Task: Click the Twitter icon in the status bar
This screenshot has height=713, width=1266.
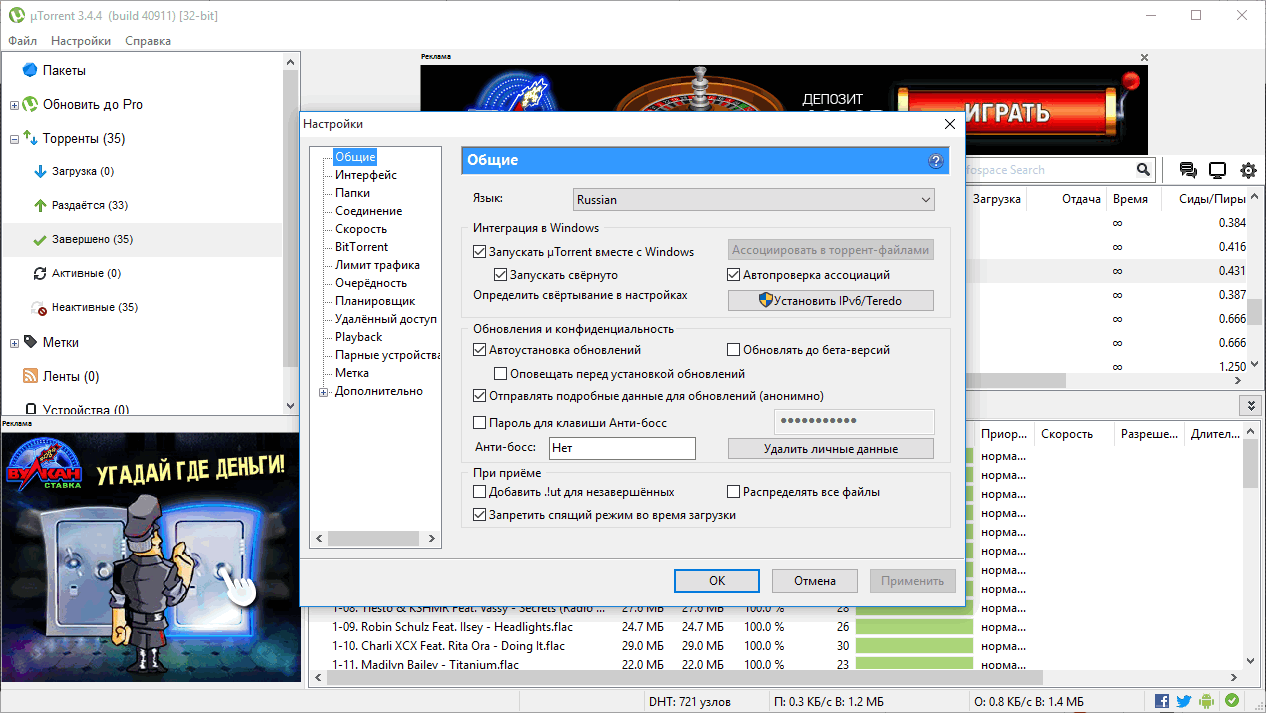Action: [1184, 701]
